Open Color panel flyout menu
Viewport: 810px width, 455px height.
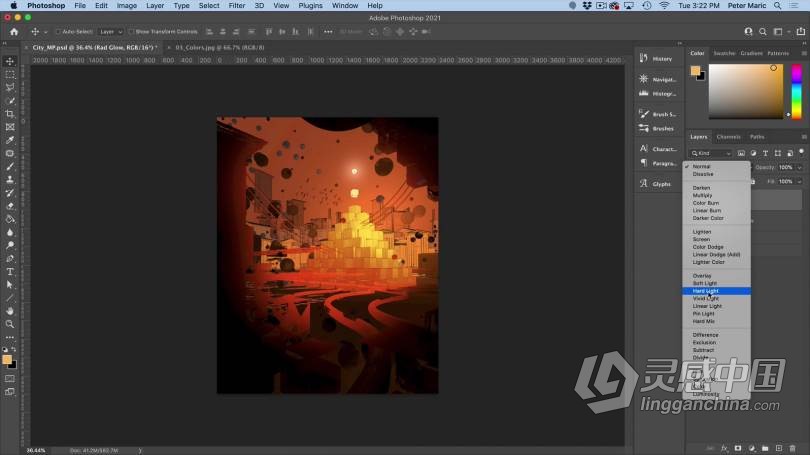click(804, 53)
